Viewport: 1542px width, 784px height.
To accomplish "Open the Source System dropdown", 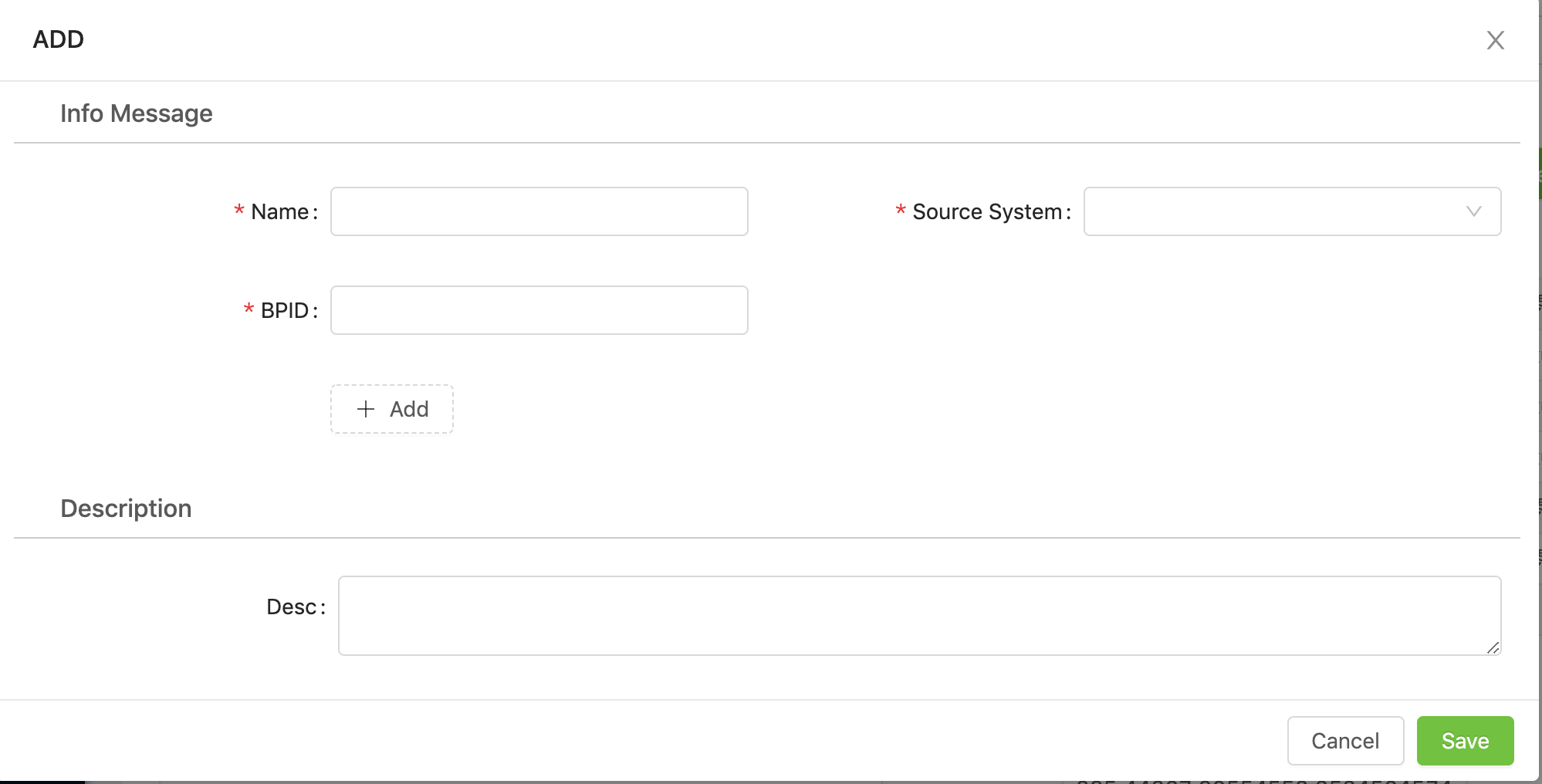I will click(x=1292, y=211).
